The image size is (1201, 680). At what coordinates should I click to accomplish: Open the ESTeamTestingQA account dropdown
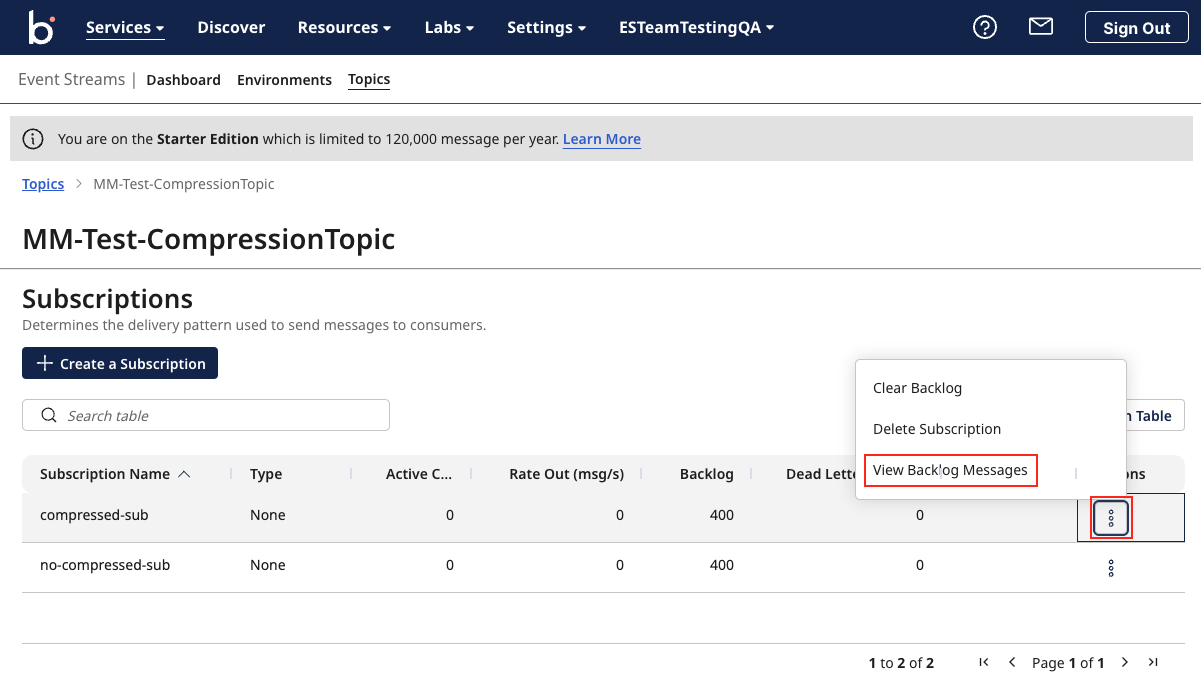(x=696, y=28)
